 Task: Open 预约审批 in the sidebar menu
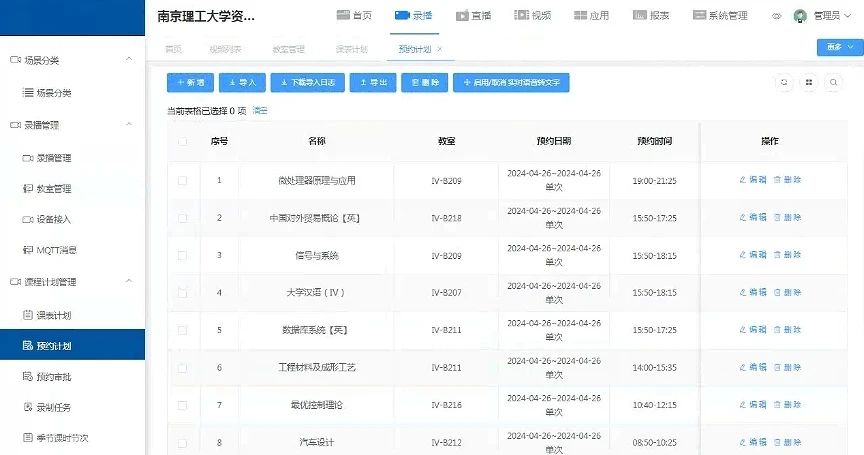coord(54,377)
